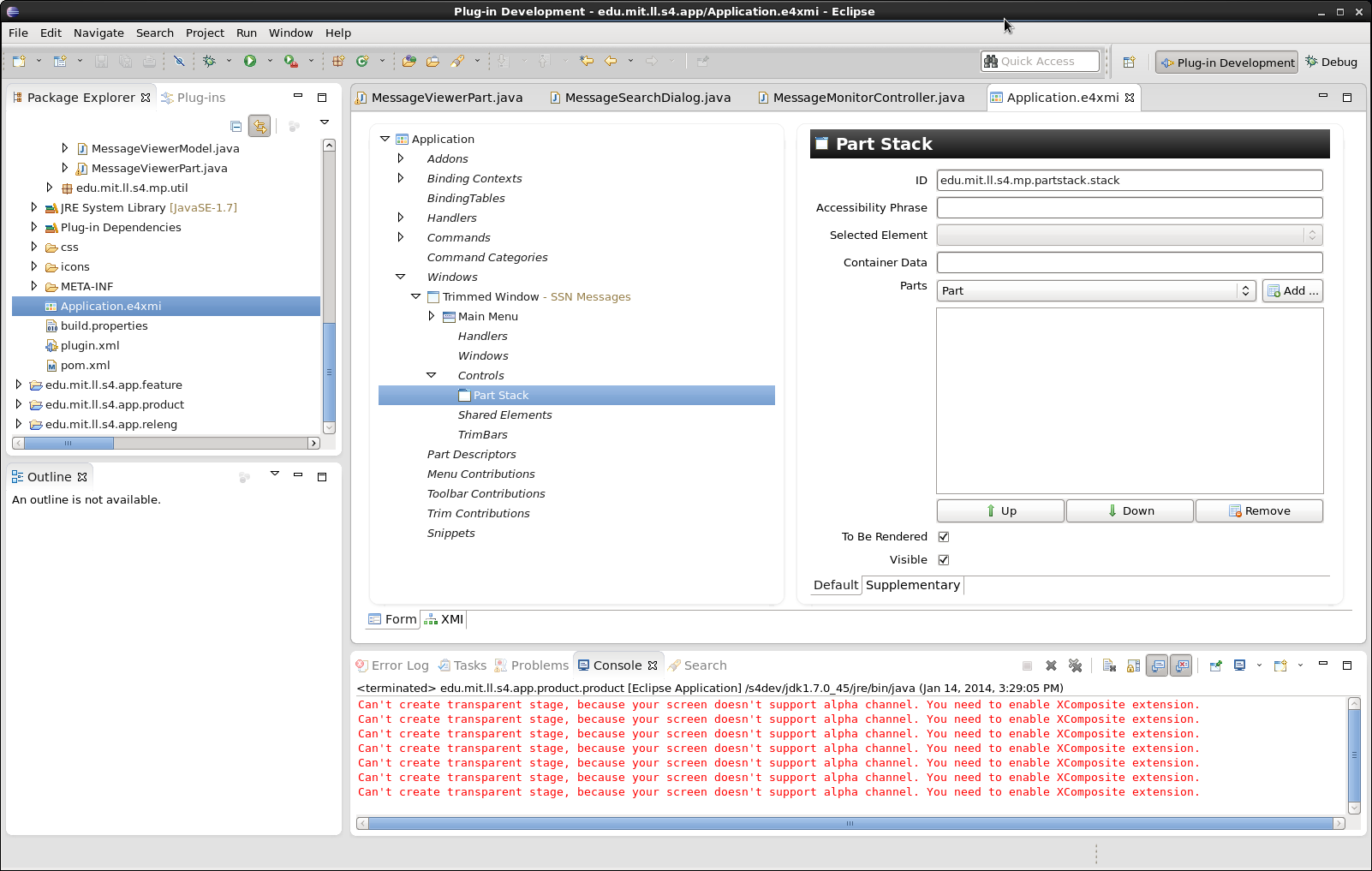Open the Package Explorer view menu arrow

[x=325, y=122]
